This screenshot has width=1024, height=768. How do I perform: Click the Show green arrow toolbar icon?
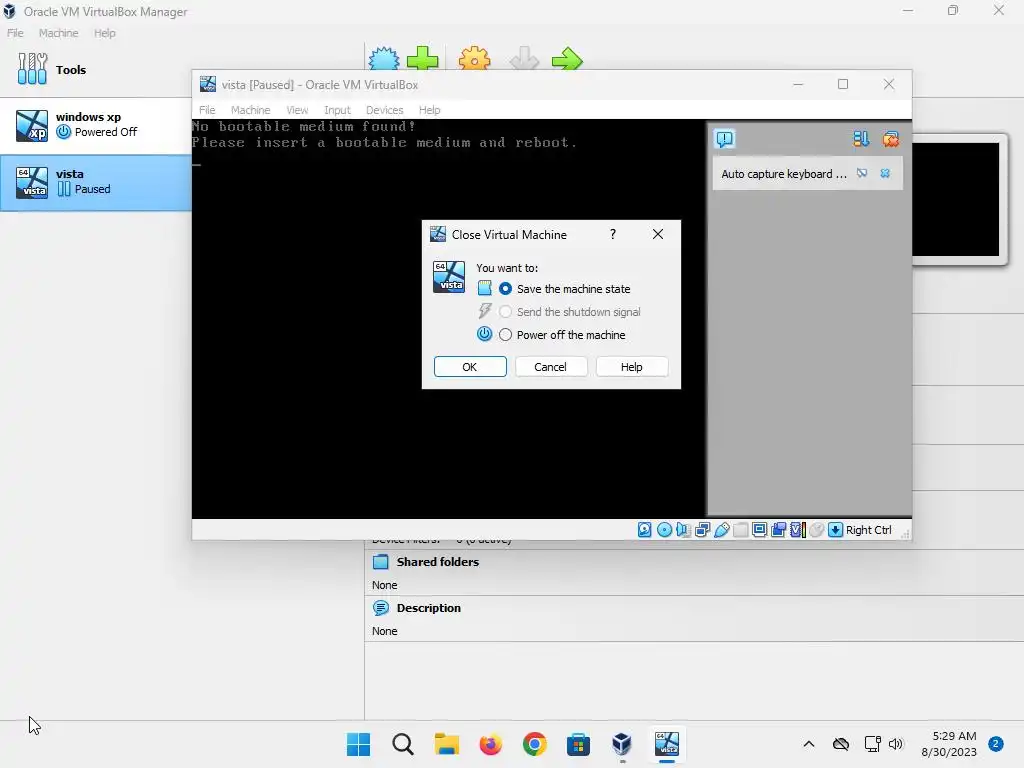point(566,59)
